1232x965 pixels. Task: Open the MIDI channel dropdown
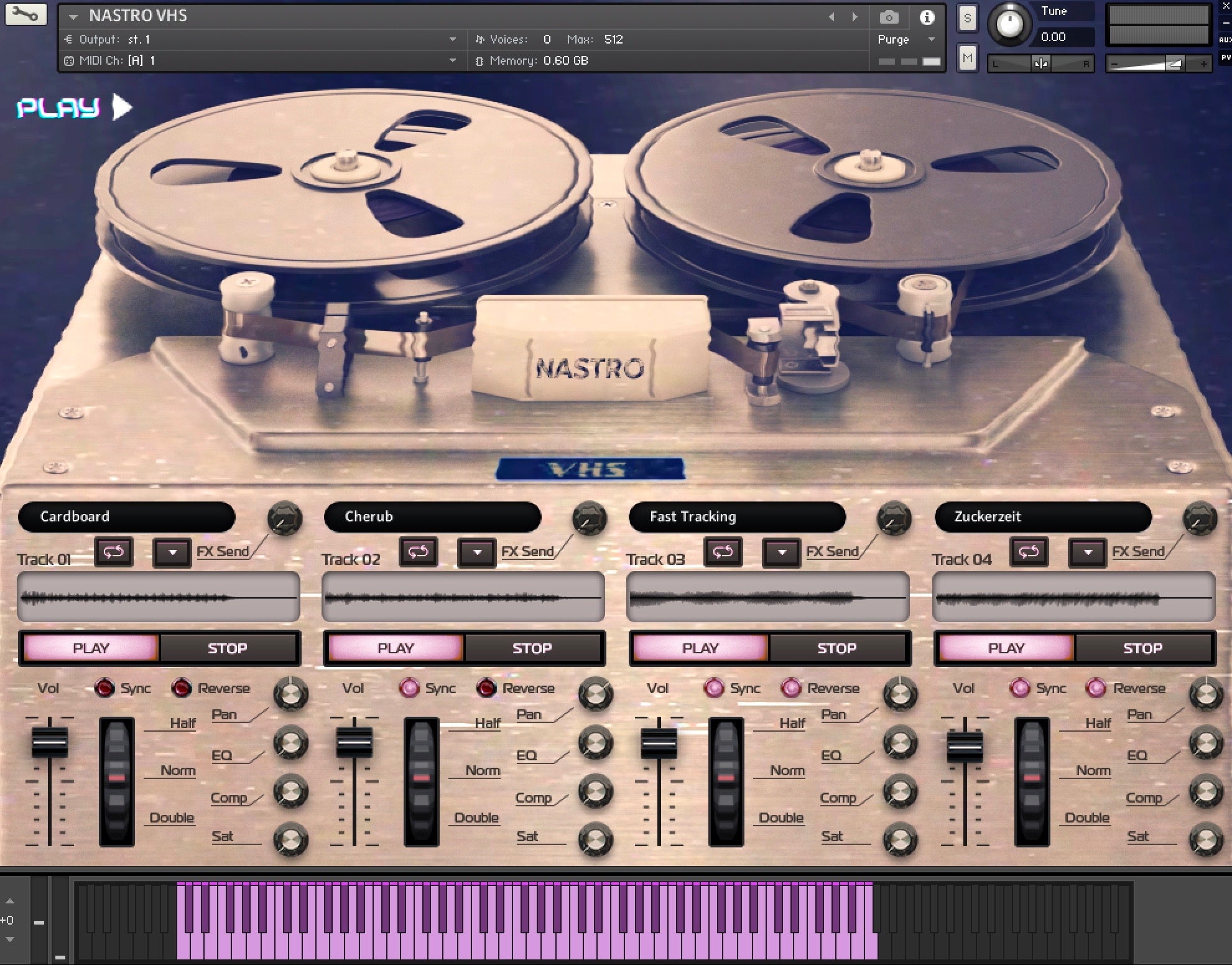[453, 60]
